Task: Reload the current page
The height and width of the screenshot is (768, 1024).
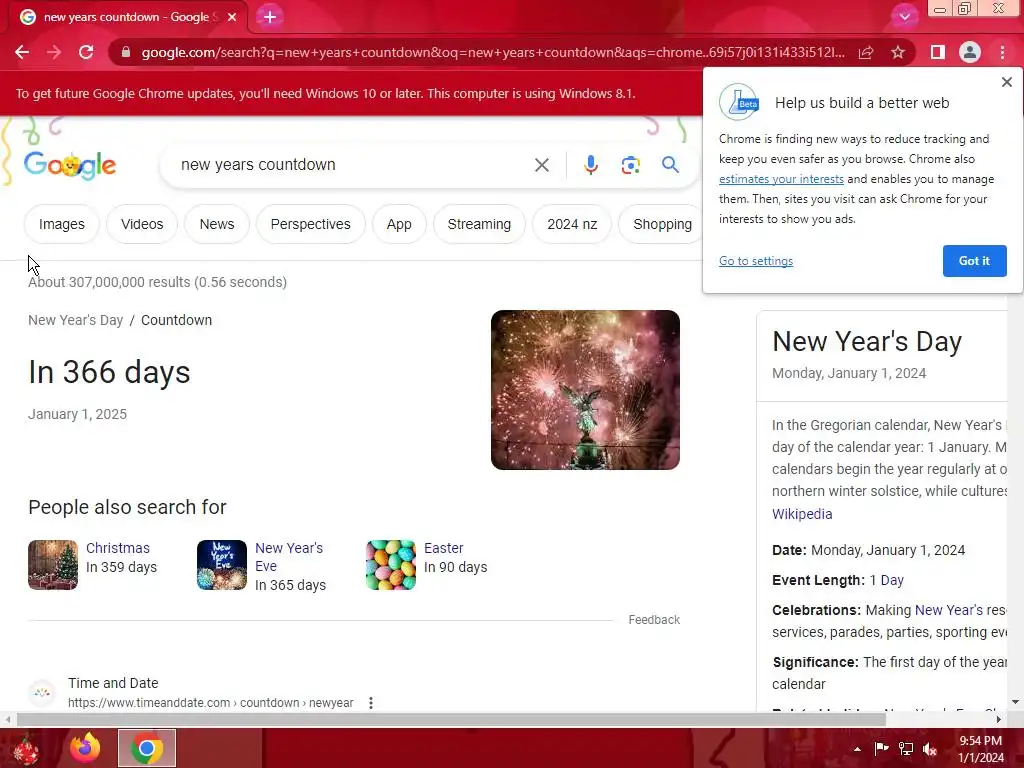Action: tap(86, 52)
